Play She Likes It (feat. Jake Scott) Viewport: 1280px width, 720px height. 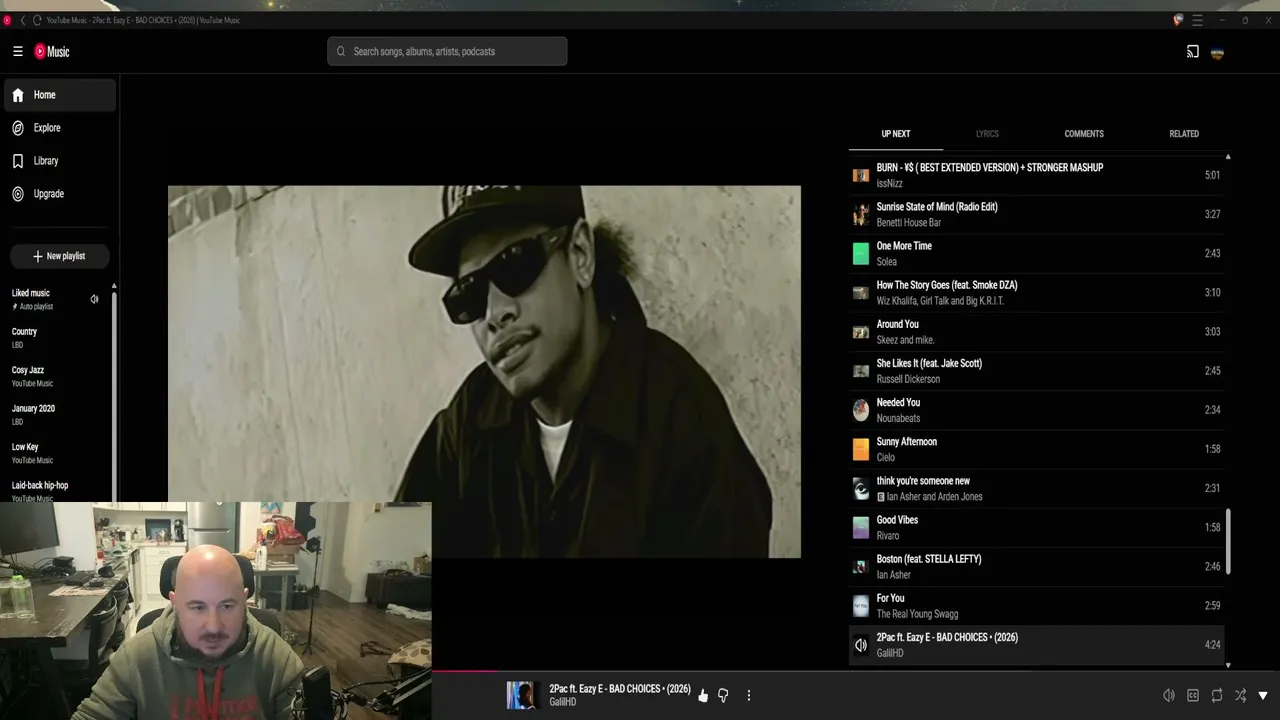click(x=1036, y=371)
